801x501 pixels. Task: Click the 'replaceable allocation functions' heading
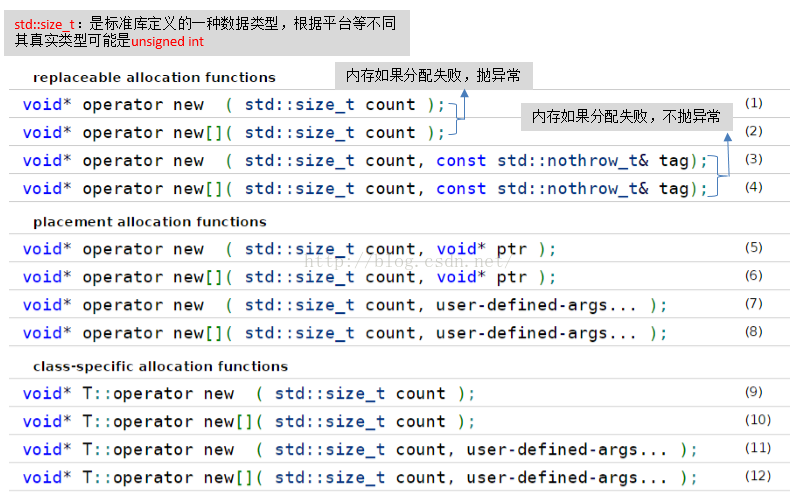(x=154, y=78)
